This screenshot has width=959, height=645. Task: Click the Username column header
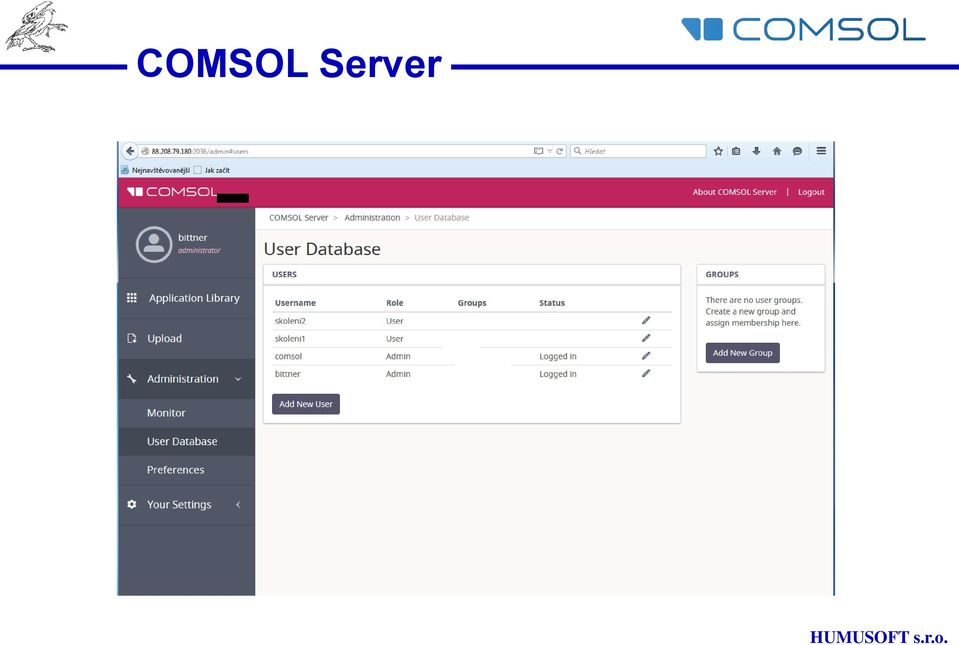pos(295,303)
